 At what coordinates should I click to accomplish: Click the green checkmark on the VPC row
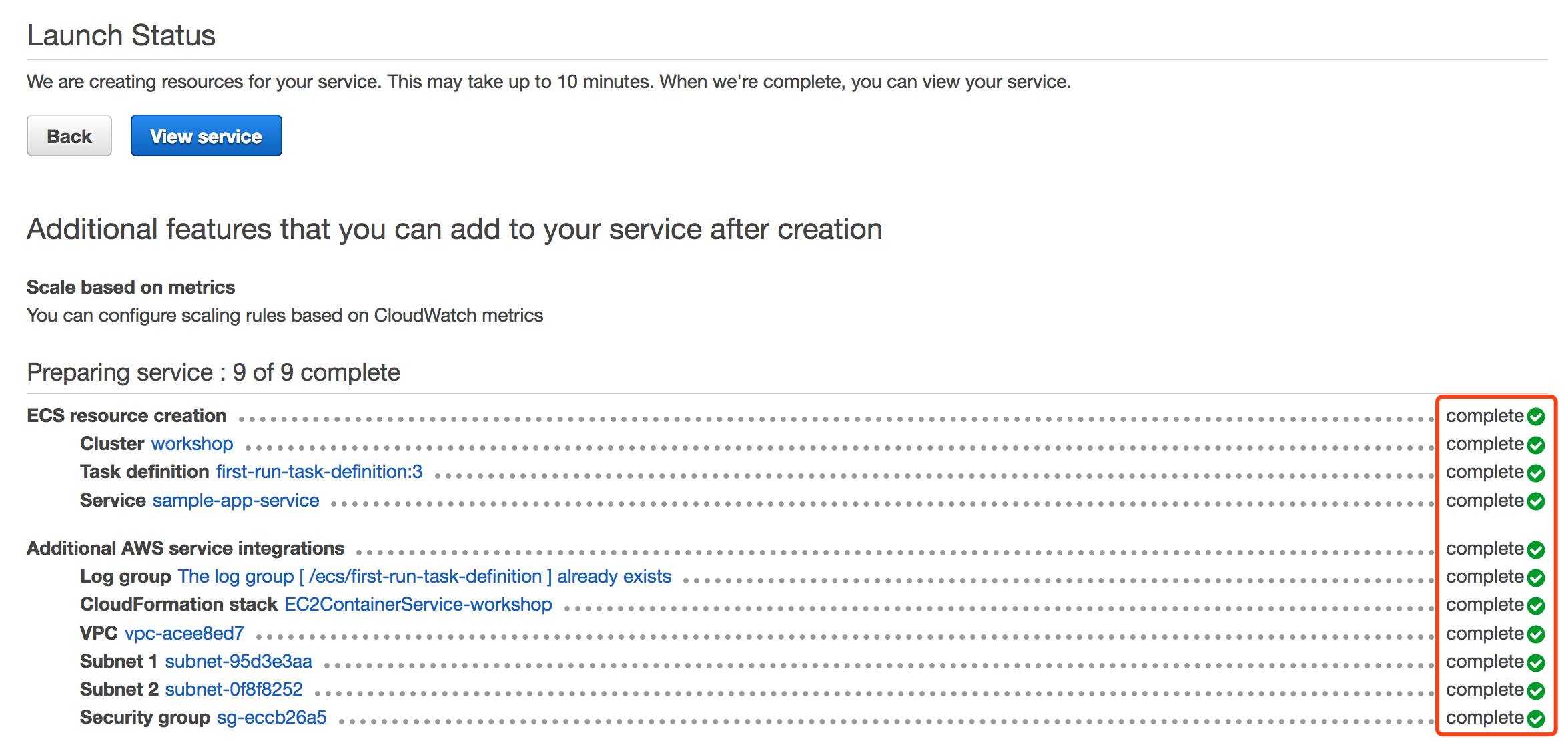(x=1536, y=634)
